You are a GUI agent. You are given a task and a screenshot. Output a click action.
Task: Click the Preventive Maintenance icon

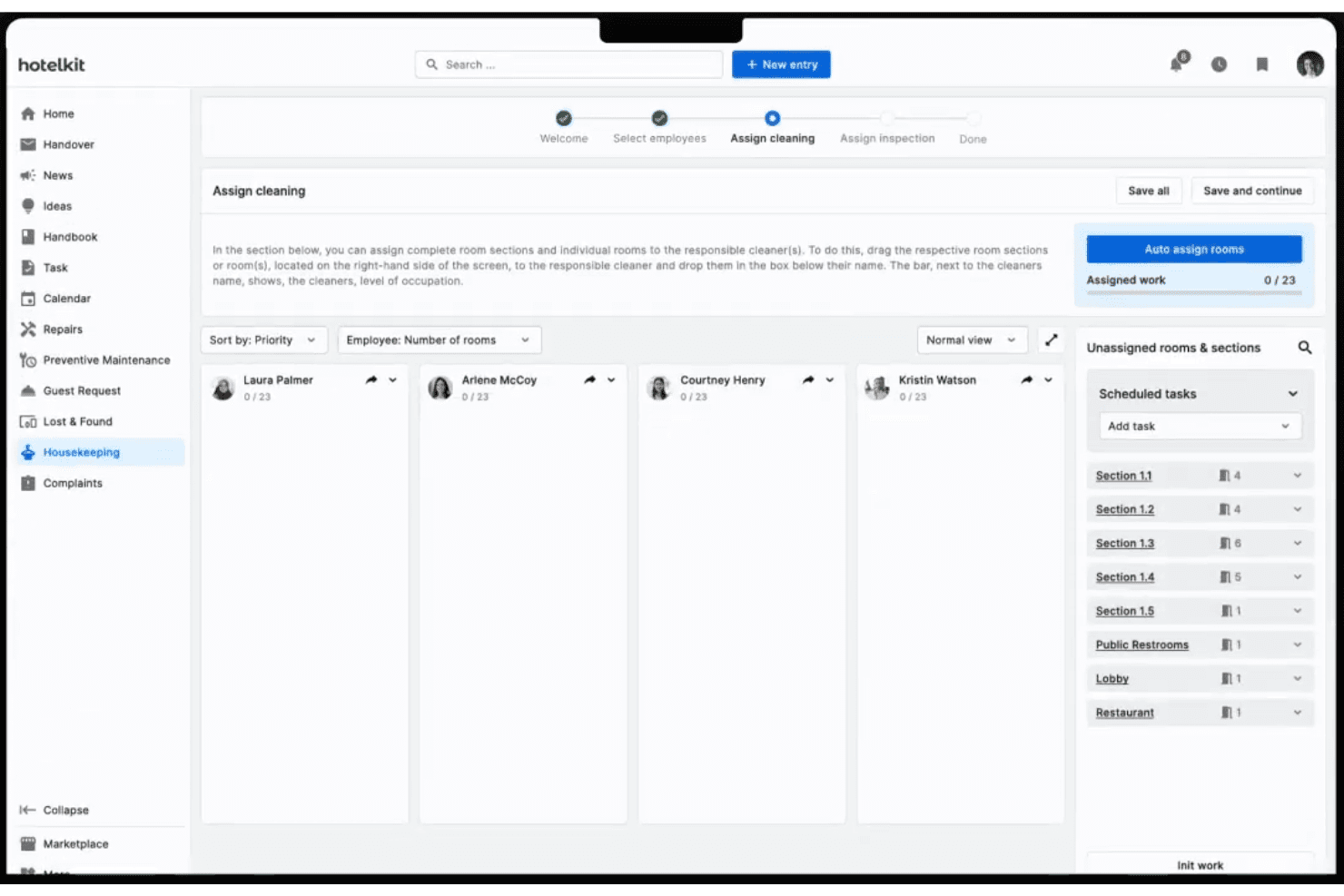28,360
